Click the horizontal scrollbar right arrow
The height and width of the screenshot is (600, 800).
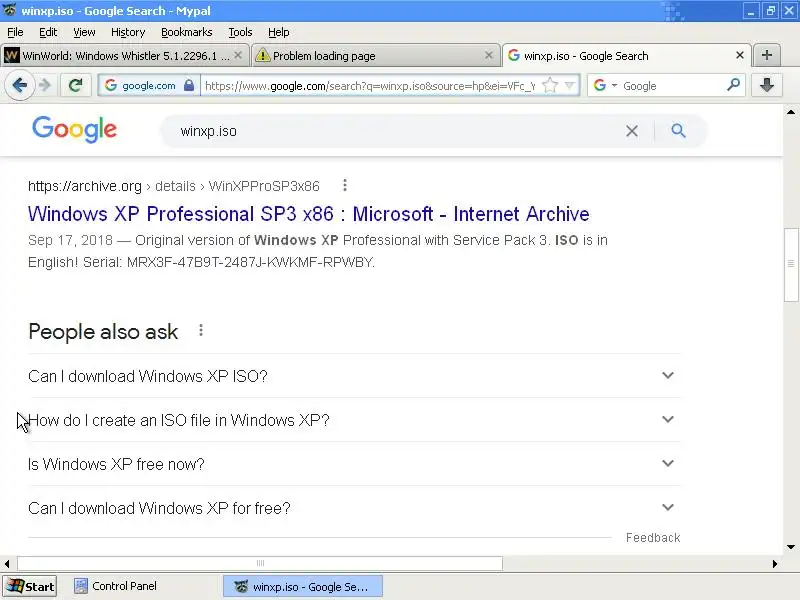[x=775, y=563]
